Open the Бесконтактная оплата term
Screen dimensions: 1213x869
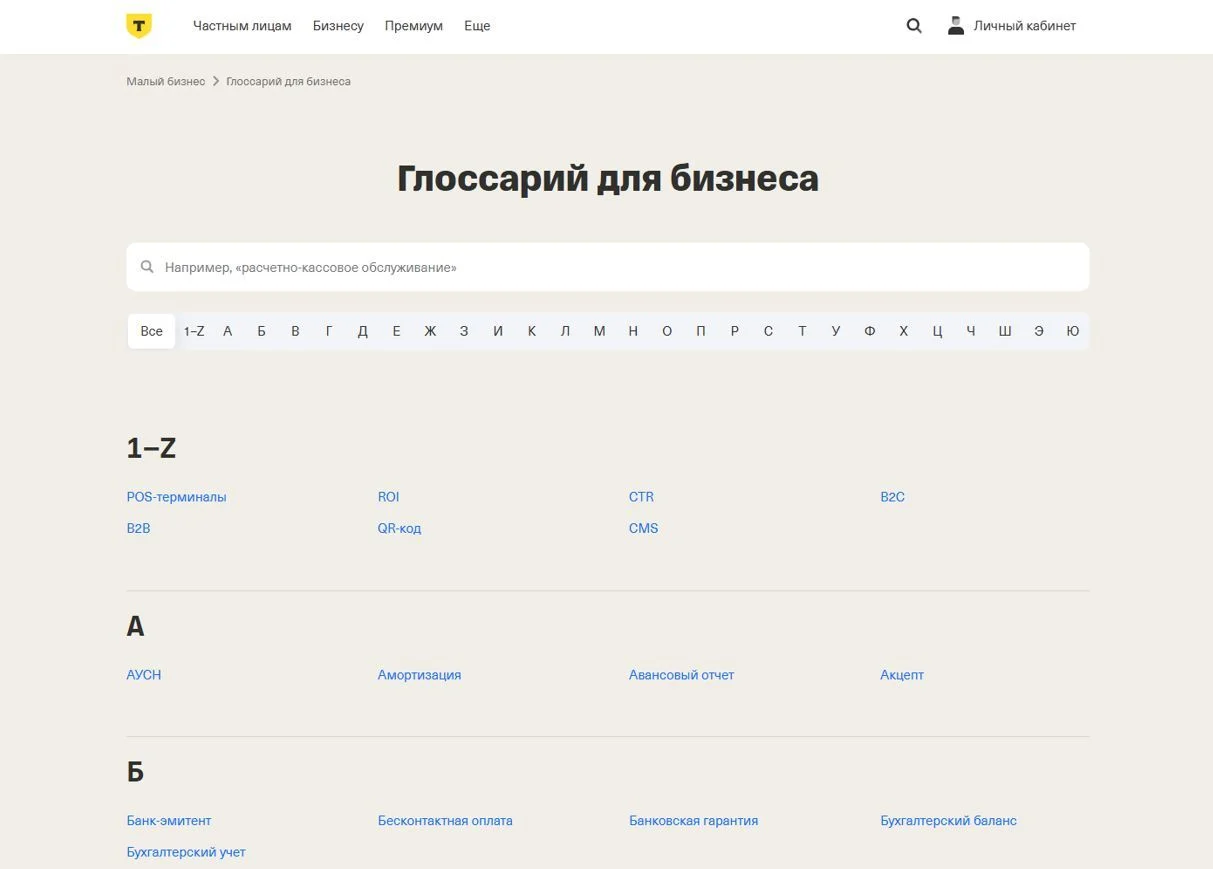click(x=445, y=821)
